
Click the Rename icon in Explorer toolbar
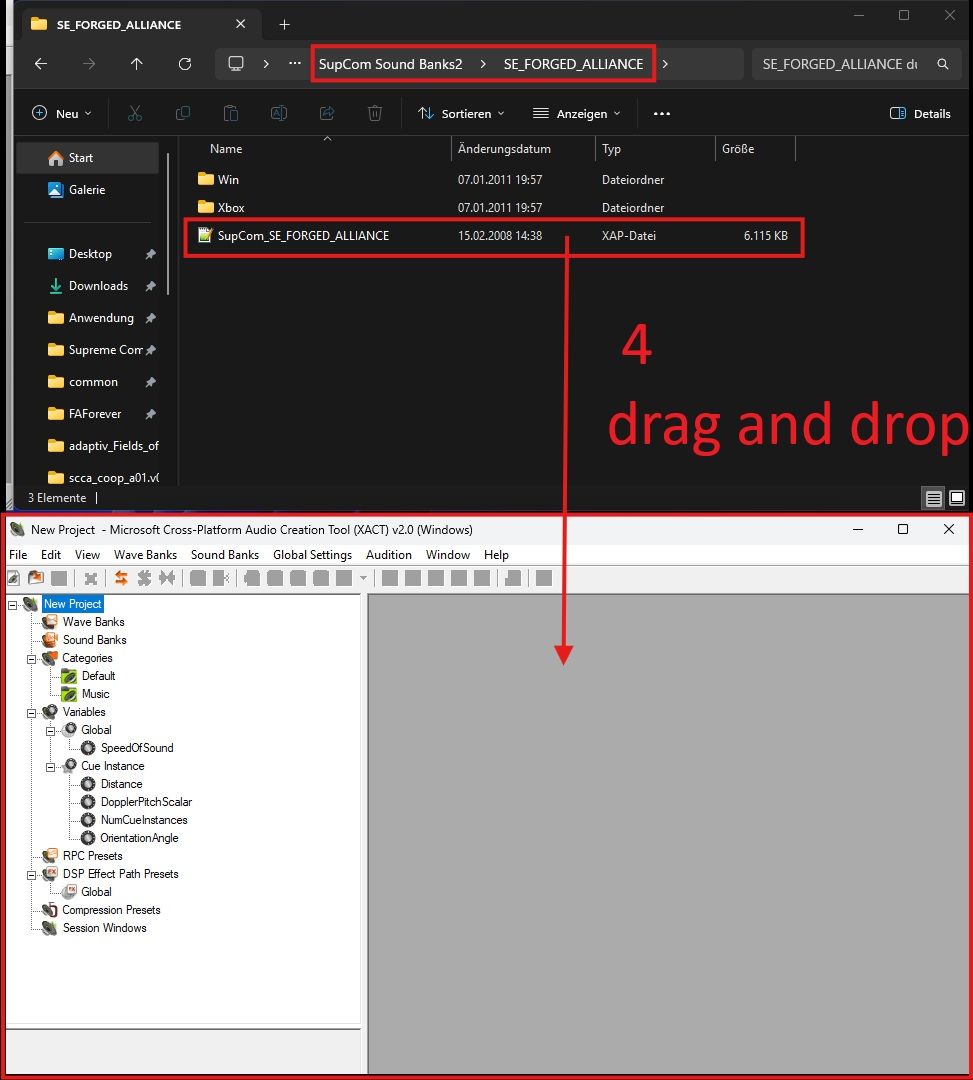(279, 114)
